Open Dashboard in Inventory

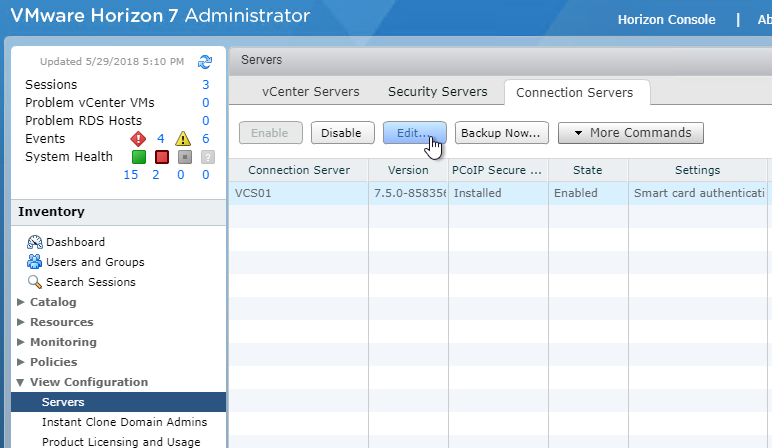(75, 242)
